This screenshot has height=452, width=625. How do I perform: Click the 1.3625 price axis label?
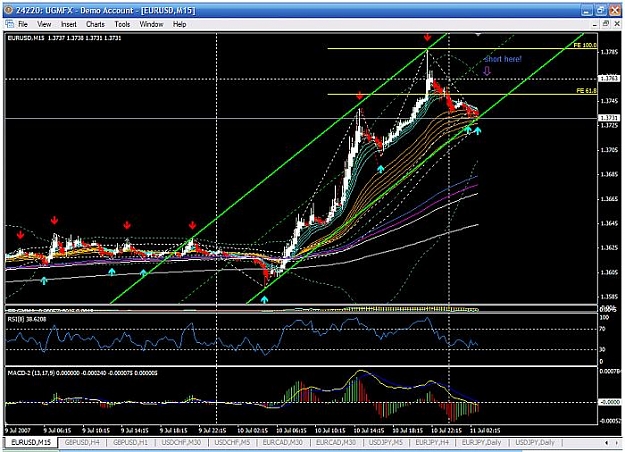click(x=609, y=248)
